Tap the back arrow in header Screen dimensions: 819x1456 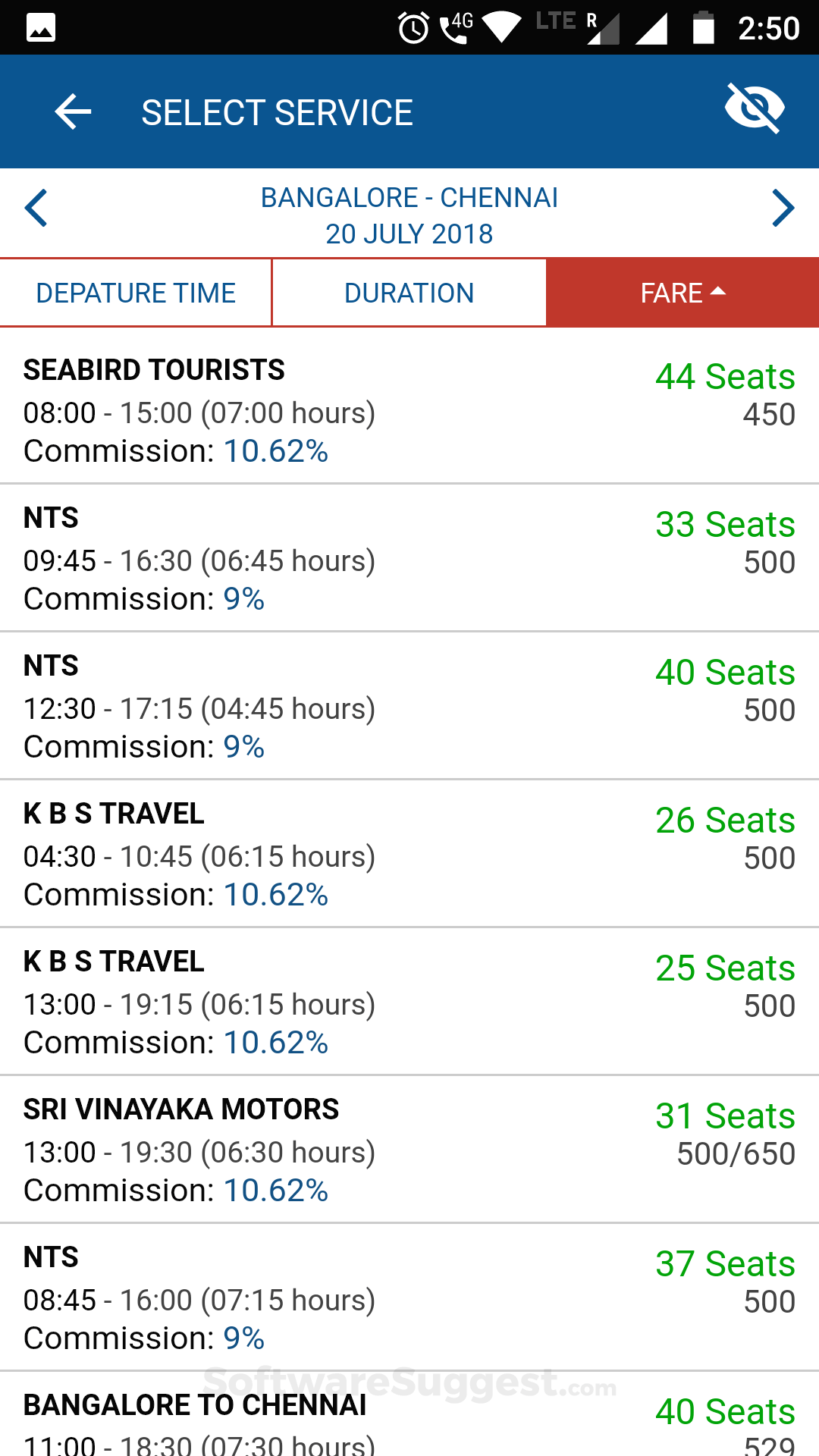pyautogui.click(x=73, y=112)
